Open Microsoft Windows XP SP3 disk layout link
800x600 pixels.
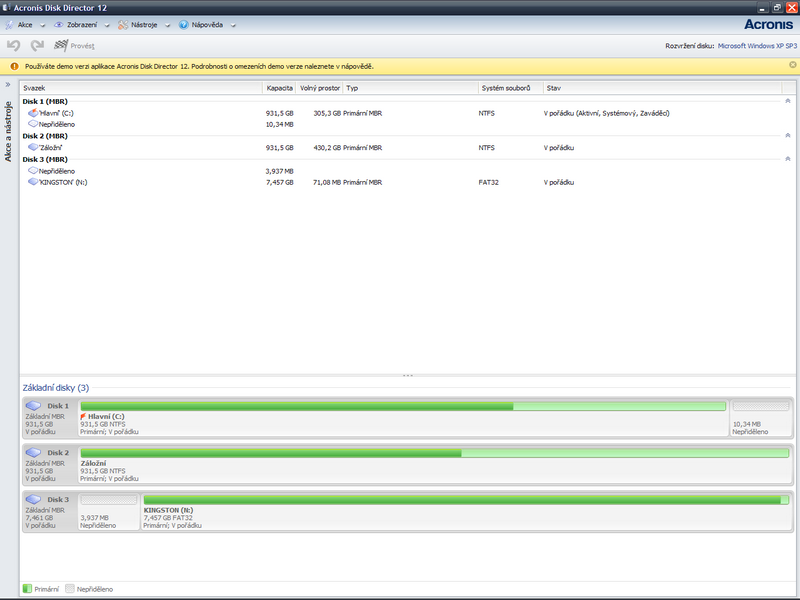click(757, 46)
